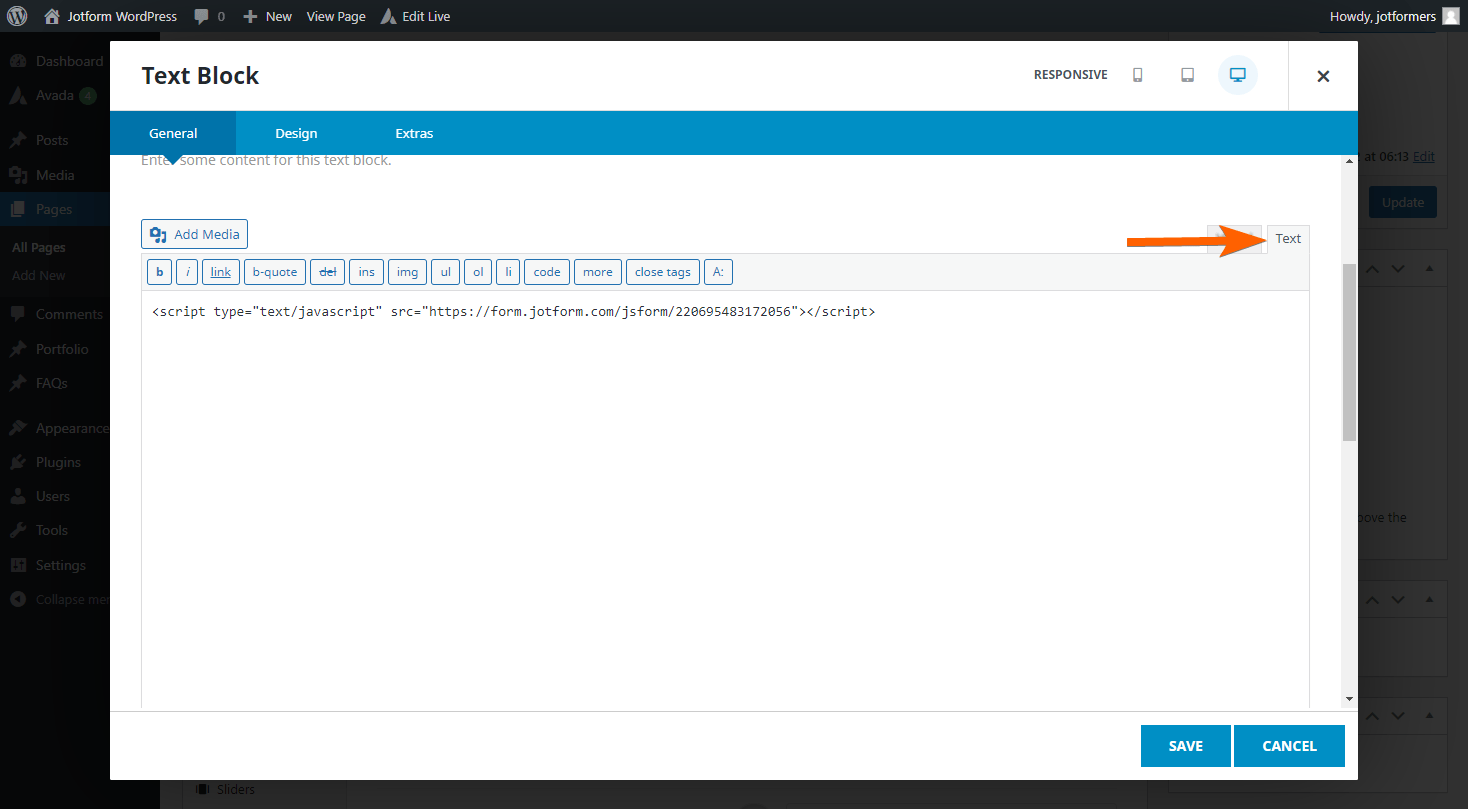Click the ul quicktag button
Screen dimensions: 1468x809
[445, 272]
